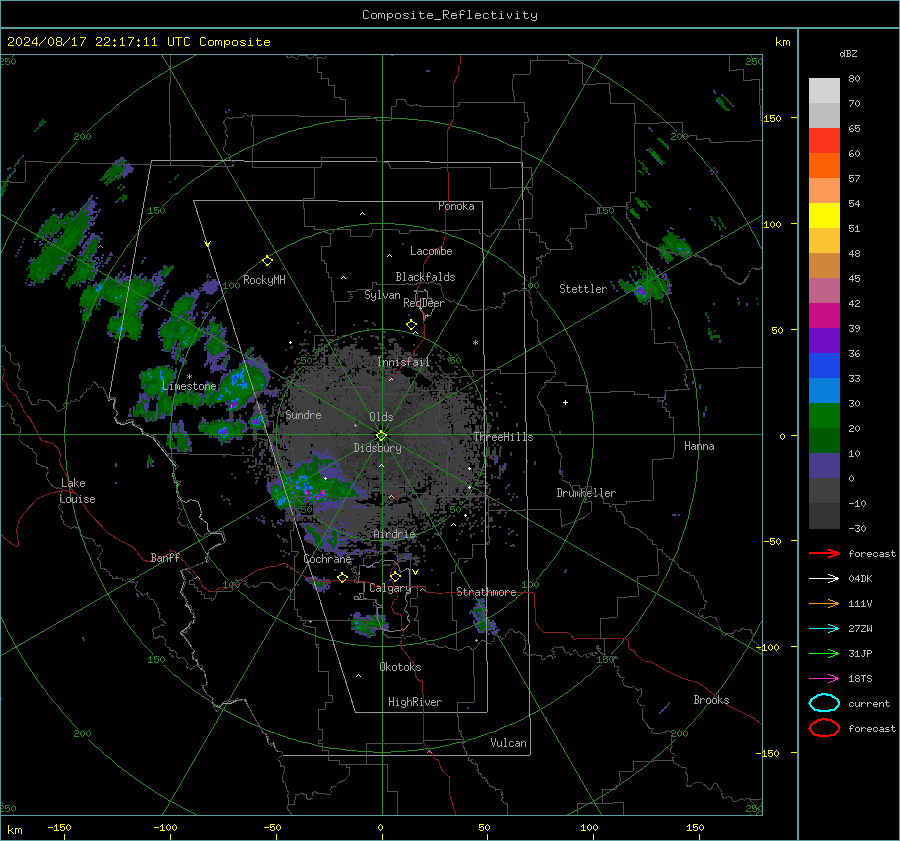Select the orange swatch between 60 and 57 dBZ
The image size is (900, 841).
coord(824,165)
